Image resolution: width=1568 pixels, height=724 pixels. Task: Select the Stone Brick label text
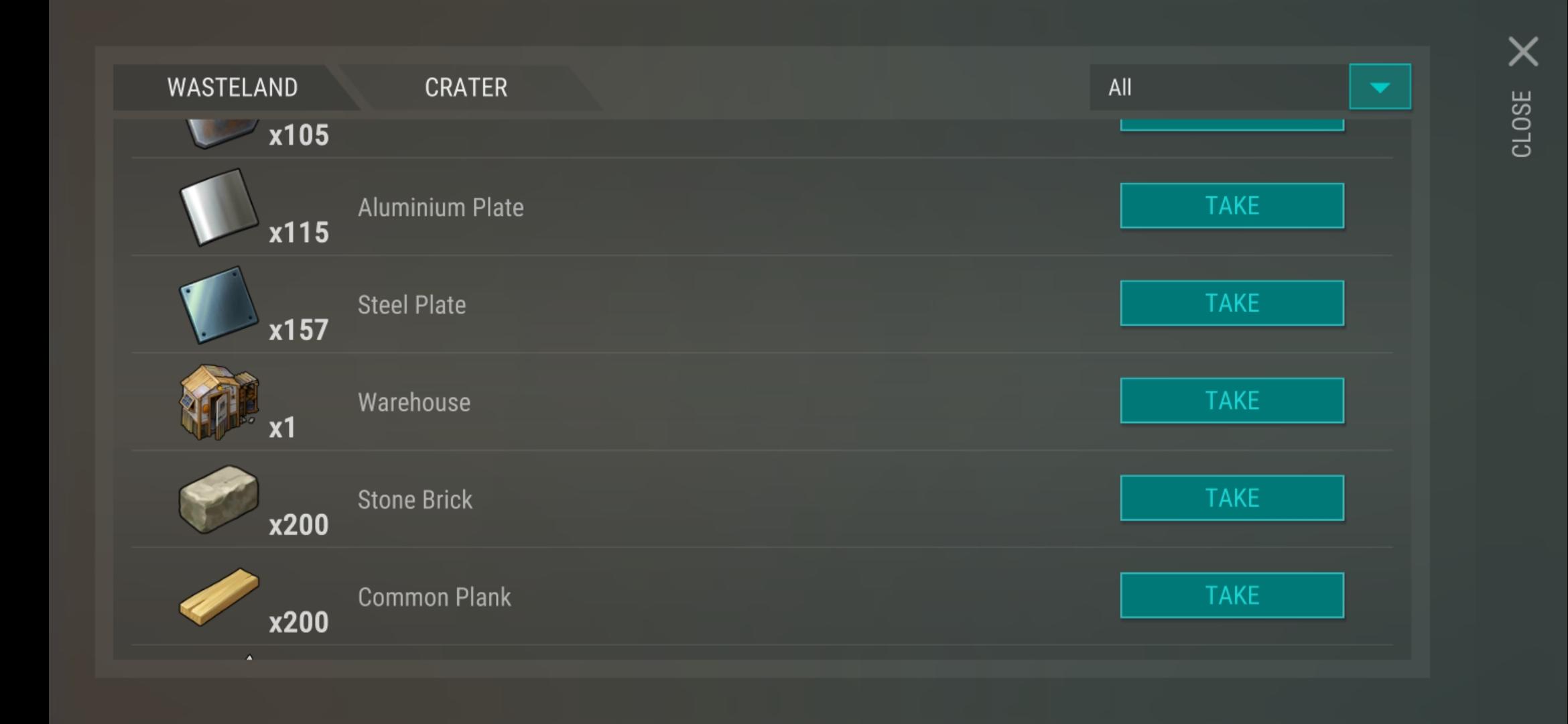[415, 500]
